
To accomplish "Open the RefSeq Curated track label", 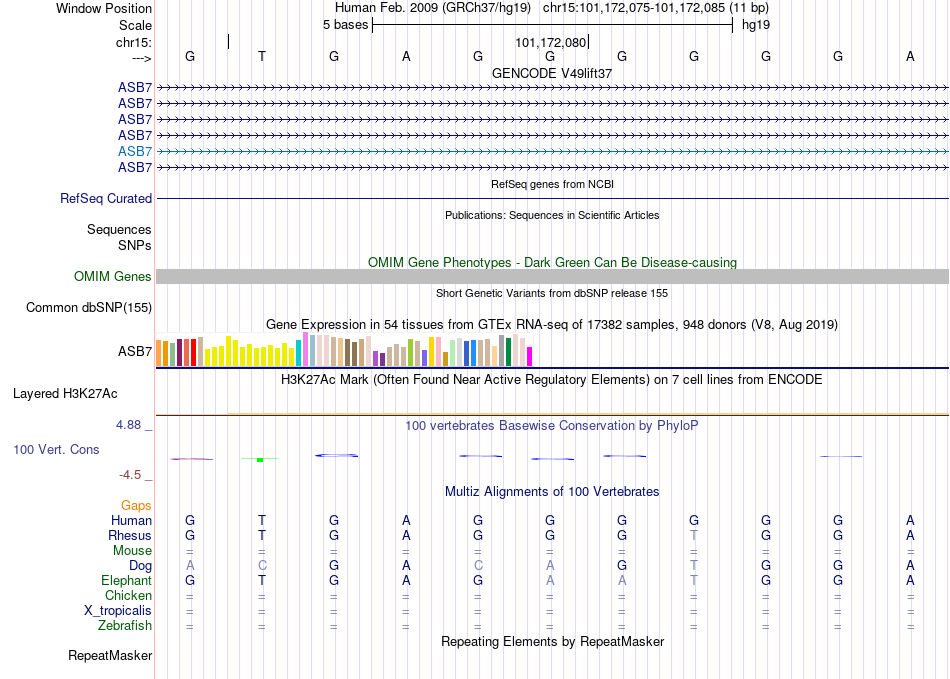I will tap(106, 199).
